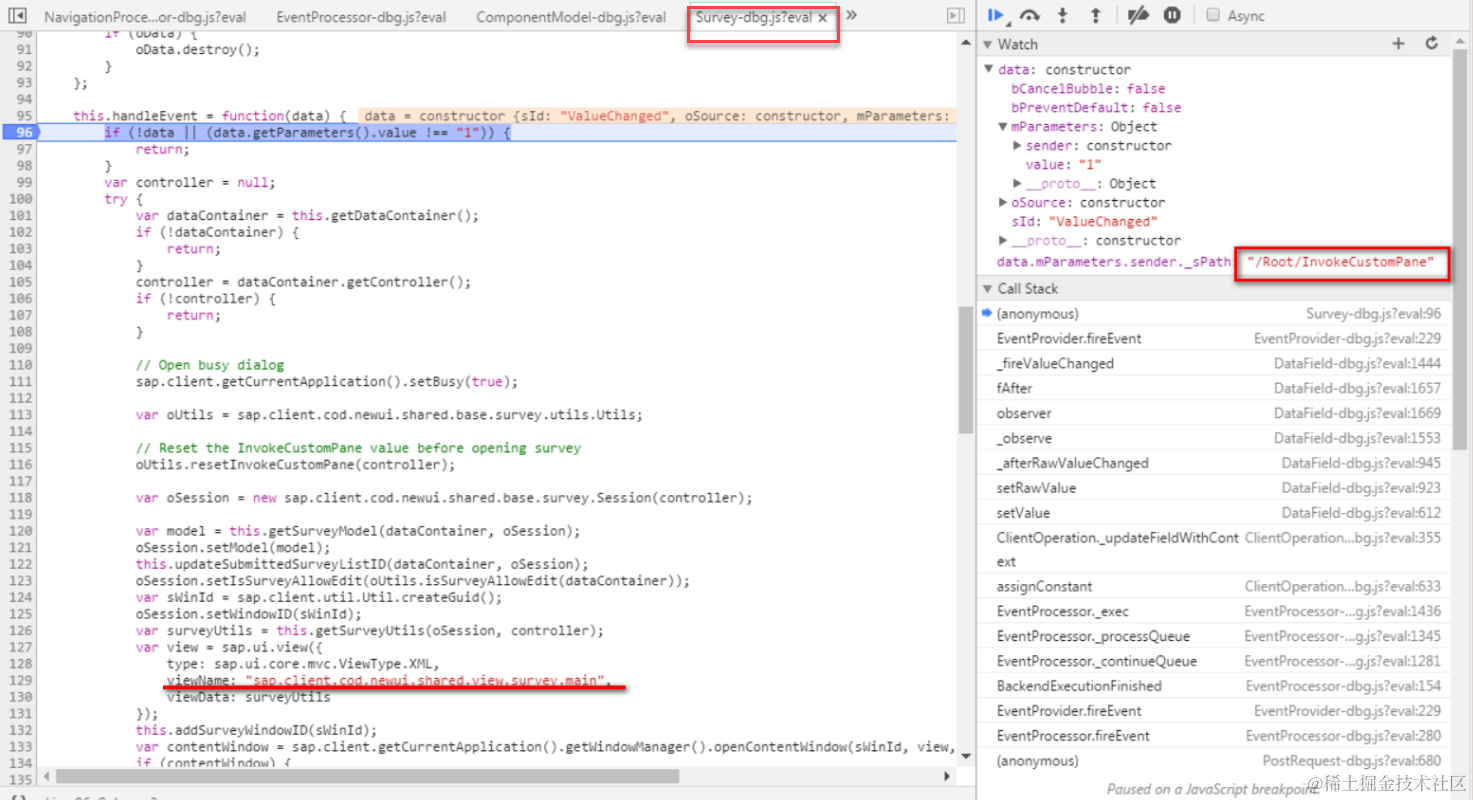This screenshot has height=800, width=1473.
Task: Click the code editor horizontal scrollbar thumb
Action: tap(368, 776)
